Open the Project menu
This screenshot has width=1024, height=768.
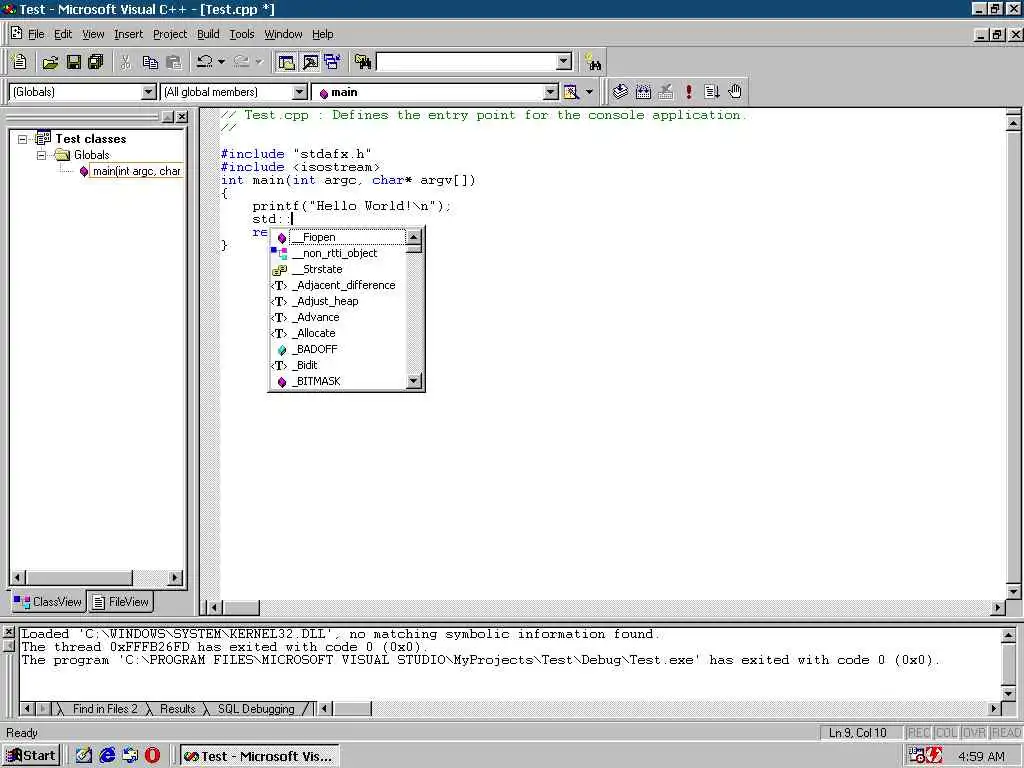(x=170, y=34)
